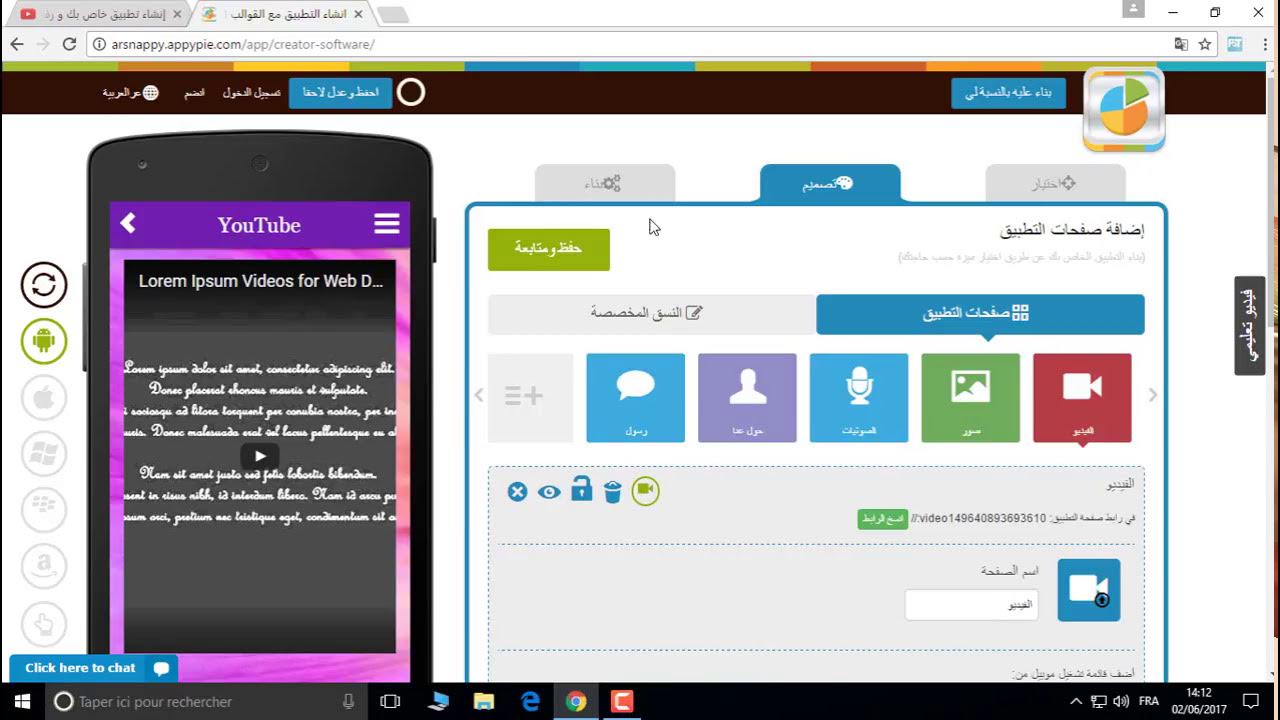Viewport: 1280px width, 720px height.
Task: Click the browser reload button
Action: point(69,44)
